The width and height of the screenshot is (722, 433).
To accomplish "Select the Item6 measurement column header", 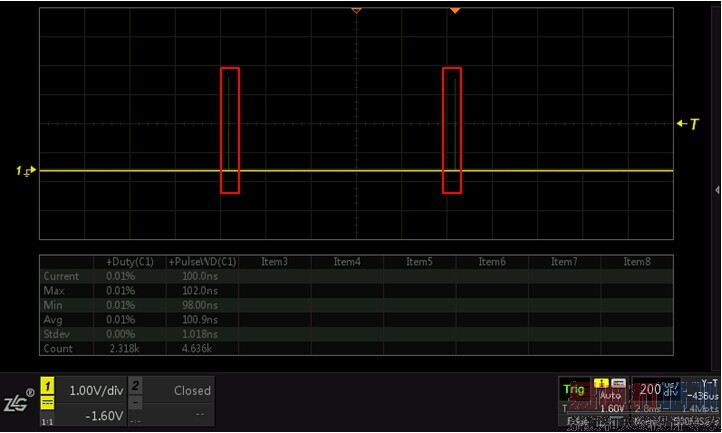I will [492, 262].
